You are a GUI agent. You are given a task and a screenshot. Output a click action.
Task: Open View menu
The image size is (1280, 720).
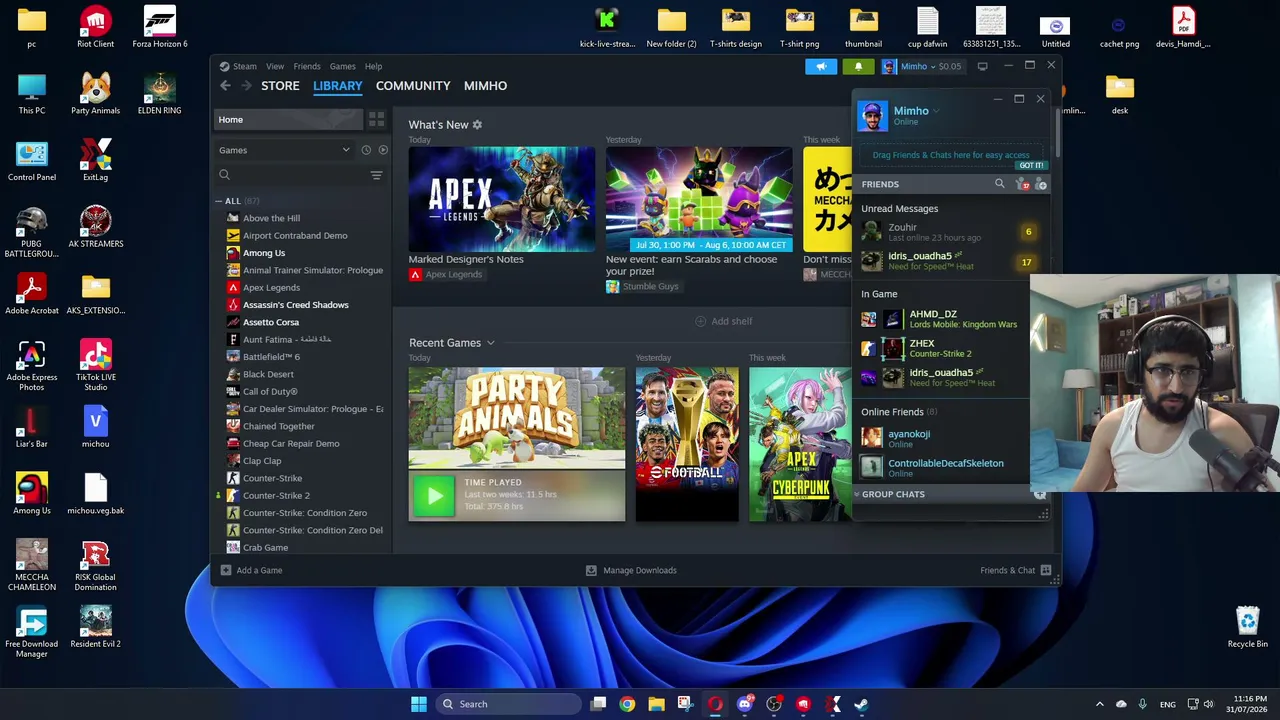pos(275,66)
